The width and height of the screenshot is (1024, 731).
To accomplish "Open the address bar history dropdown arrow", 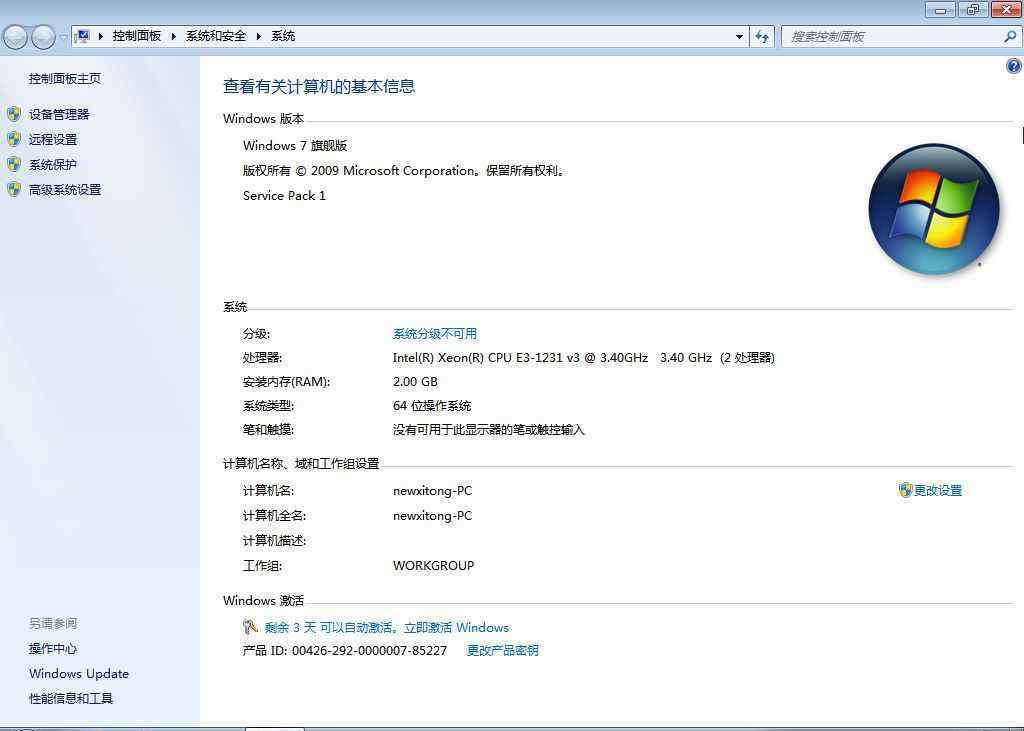I will pyautogui.click(x=739, y=37).
